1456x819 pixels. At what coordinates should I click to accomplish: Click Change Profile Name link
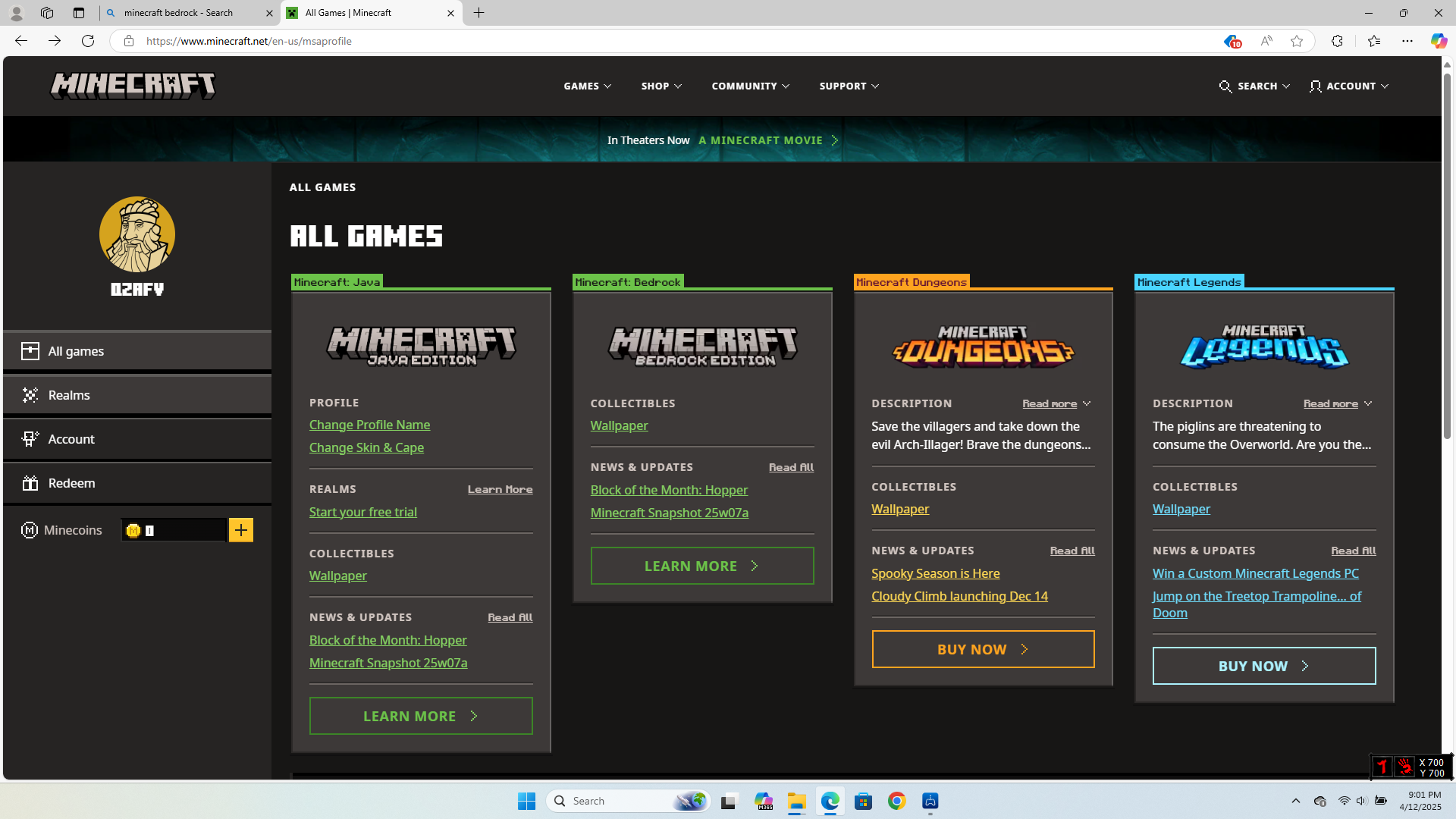click(x=369, y=425)
